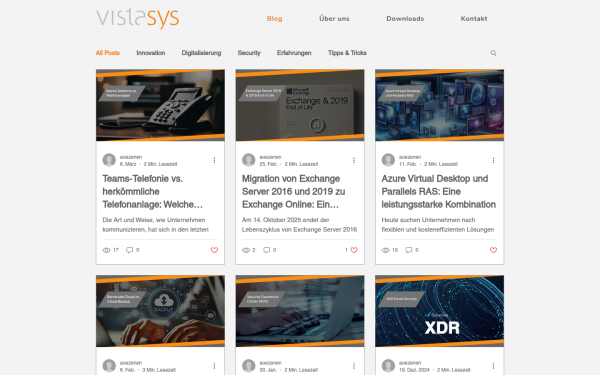Filter posts by Erfahrungen
The image size is (600, 375).
pyautogui.click(x=294, y=53)
